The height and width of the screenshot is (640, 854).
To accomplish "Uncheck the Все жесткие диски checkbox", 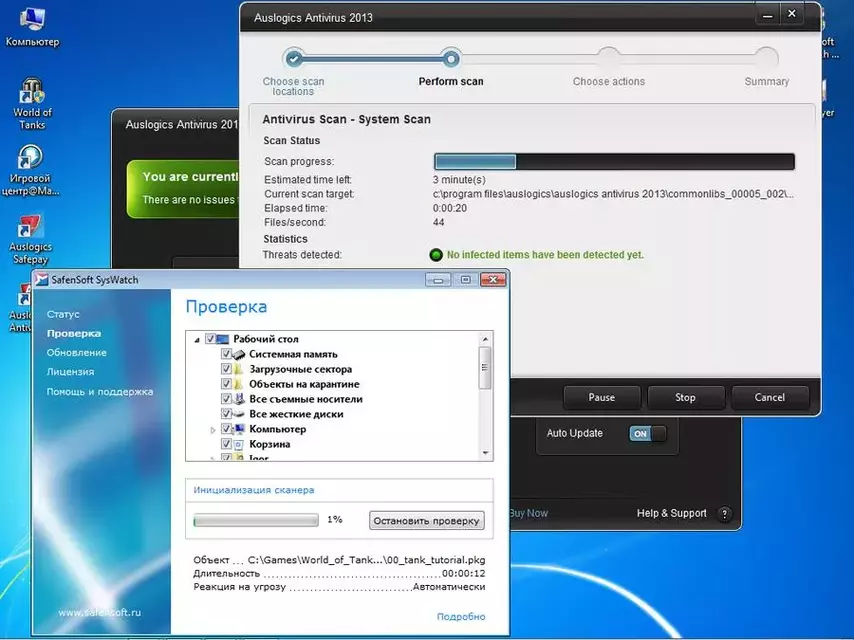I will (226, 414).
